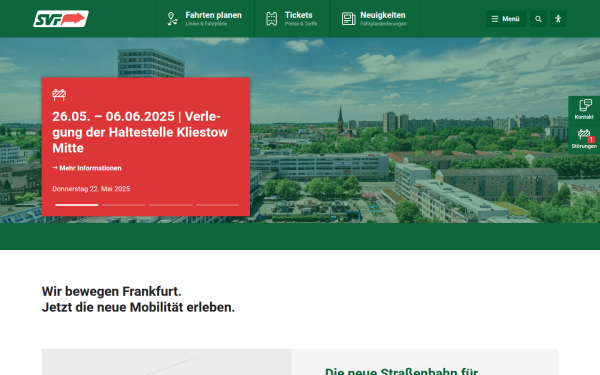Expand the Menü hamburger button

click(x=506, y=19)
